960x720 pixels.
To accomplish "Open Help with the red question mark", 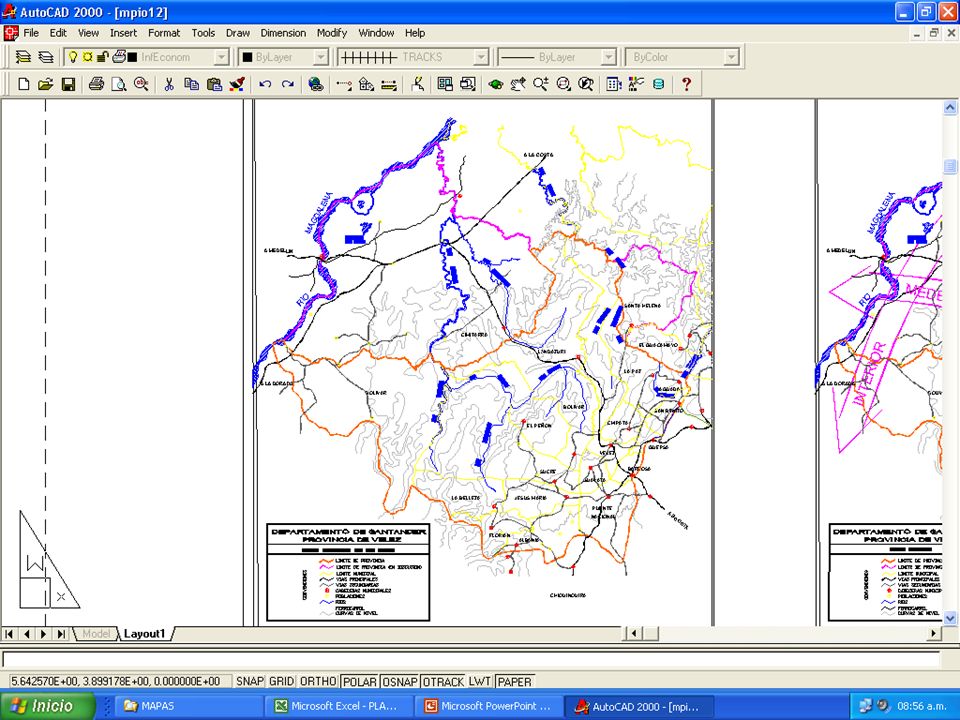I will point(686,84).
